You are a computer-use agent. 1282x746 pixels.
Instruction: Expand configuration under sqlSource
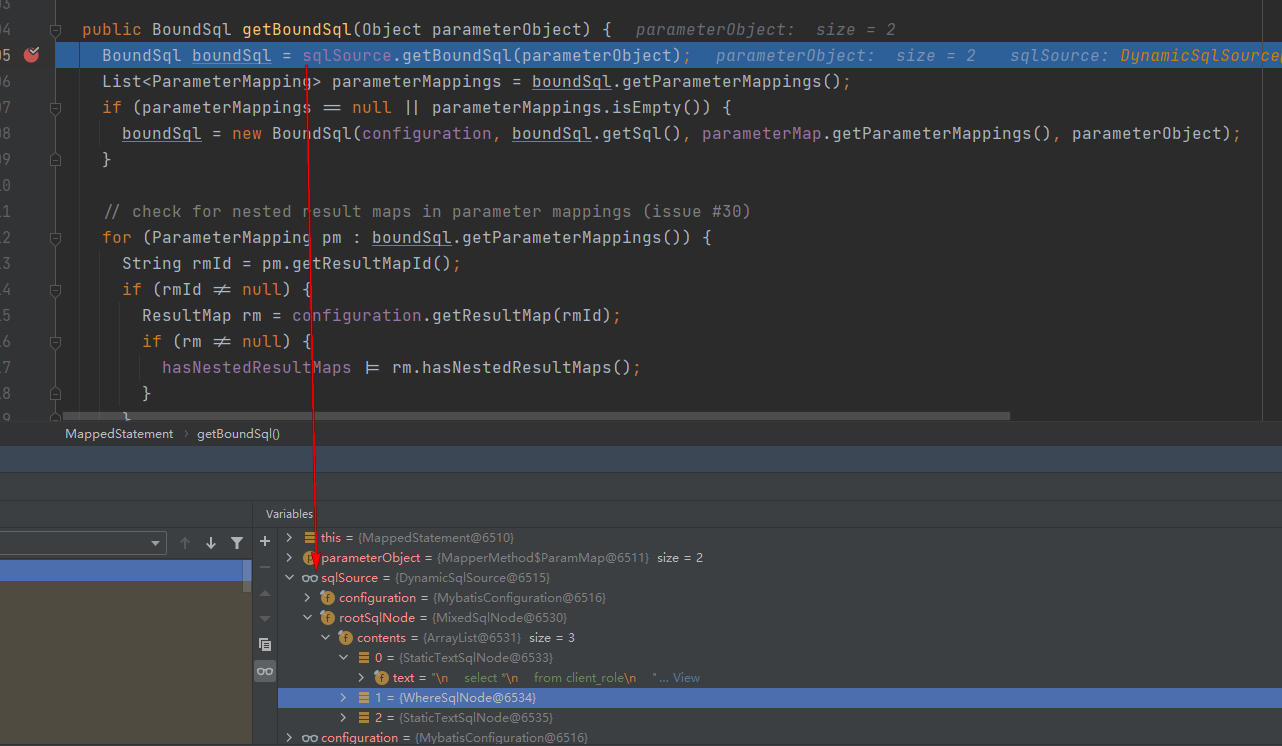point(308,598)
